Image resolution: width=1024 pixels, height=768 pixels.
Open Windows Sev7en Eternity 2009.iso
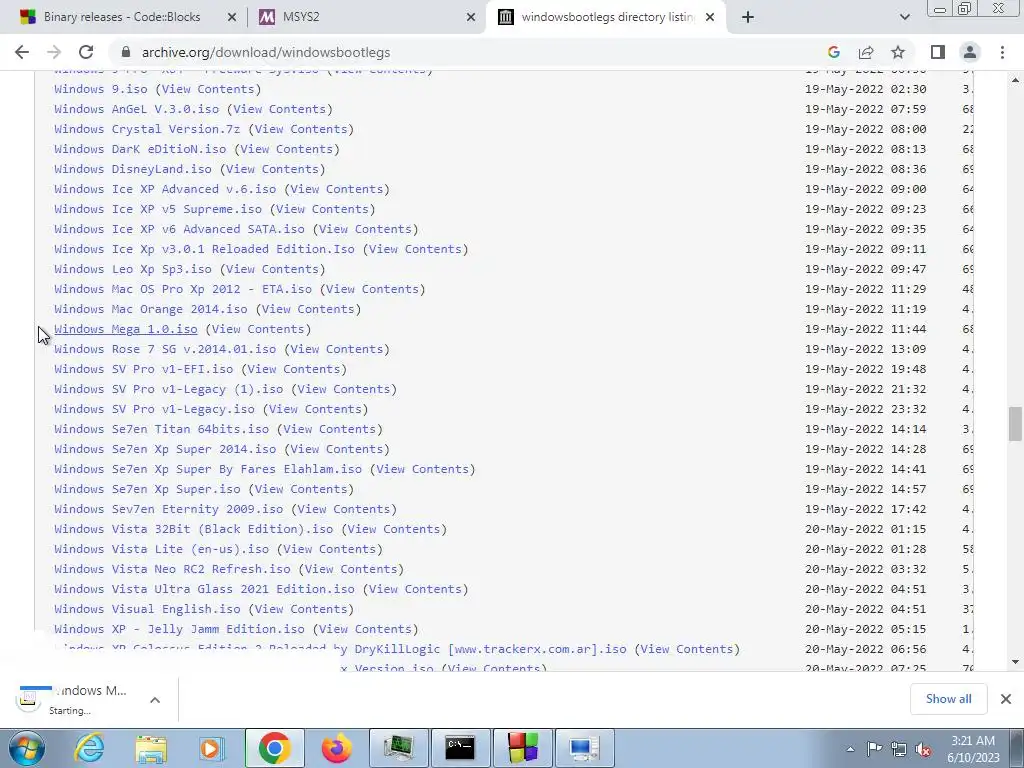click(x=168, y=509)
